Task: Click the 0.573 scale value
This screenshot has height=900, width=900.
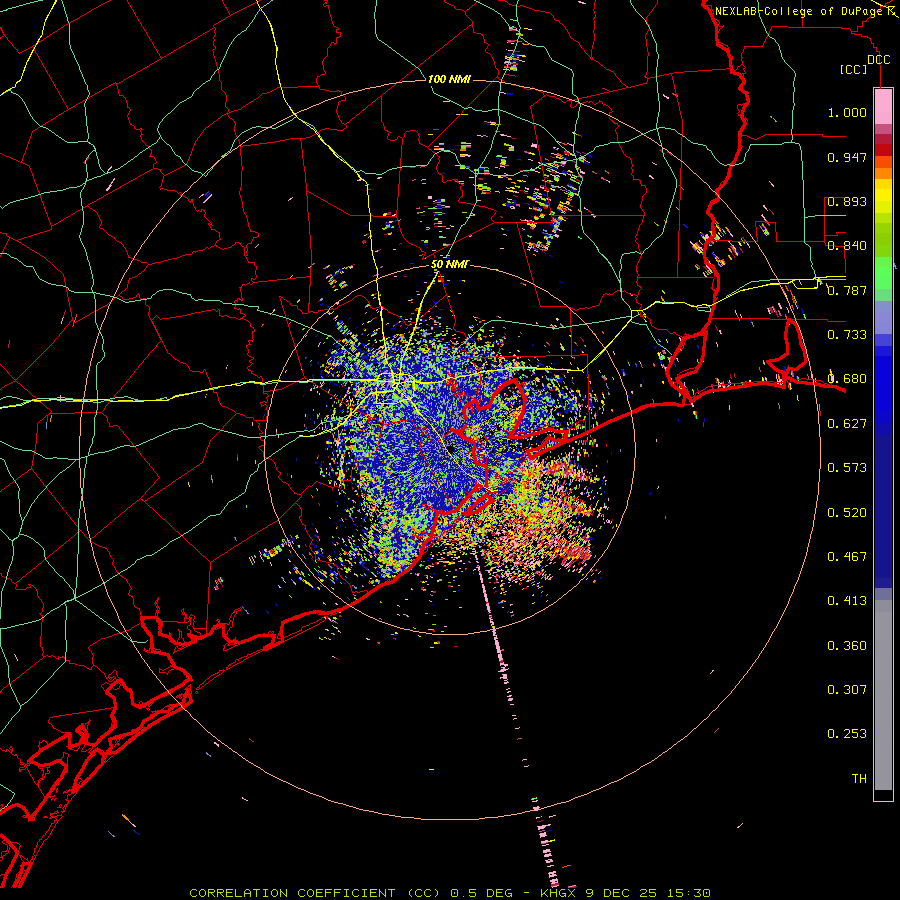Action: pyautogui.click(x=847, y=468)
